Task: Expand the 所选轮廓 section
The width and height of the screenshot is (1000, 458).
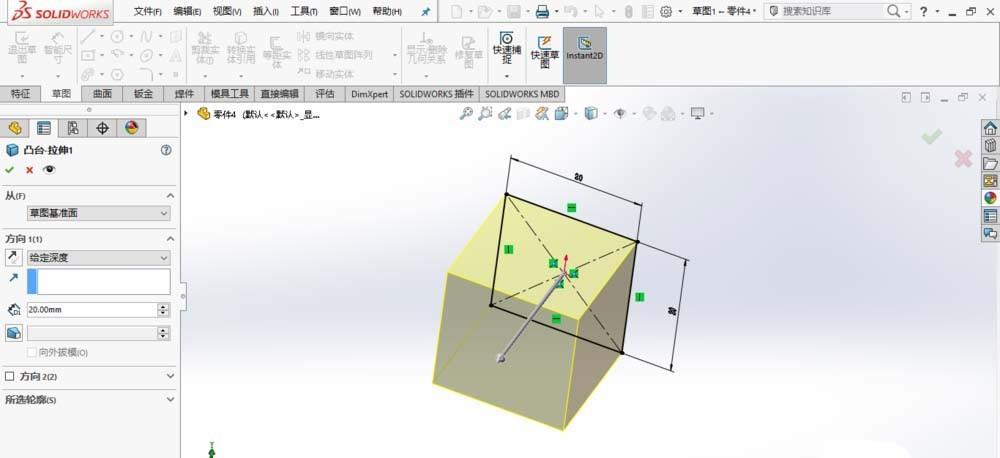Action: tap(170, 399)
